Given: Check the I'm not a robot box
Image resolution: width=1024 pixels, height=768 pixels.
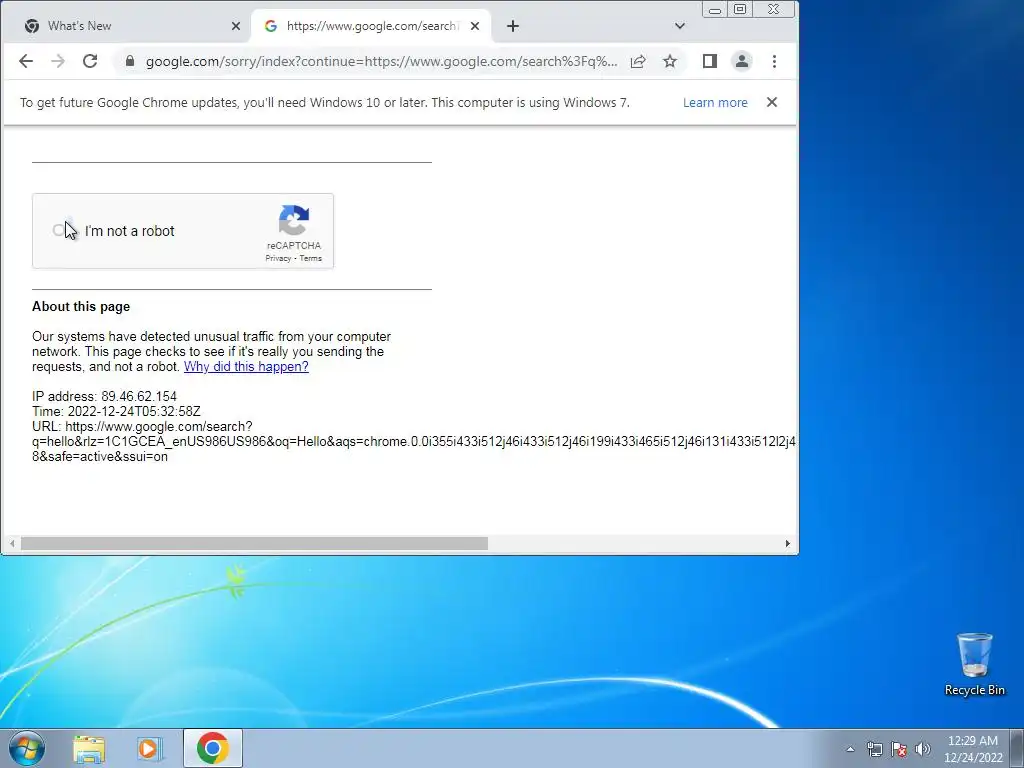Looking at the screenshot, I should [59, 231].
